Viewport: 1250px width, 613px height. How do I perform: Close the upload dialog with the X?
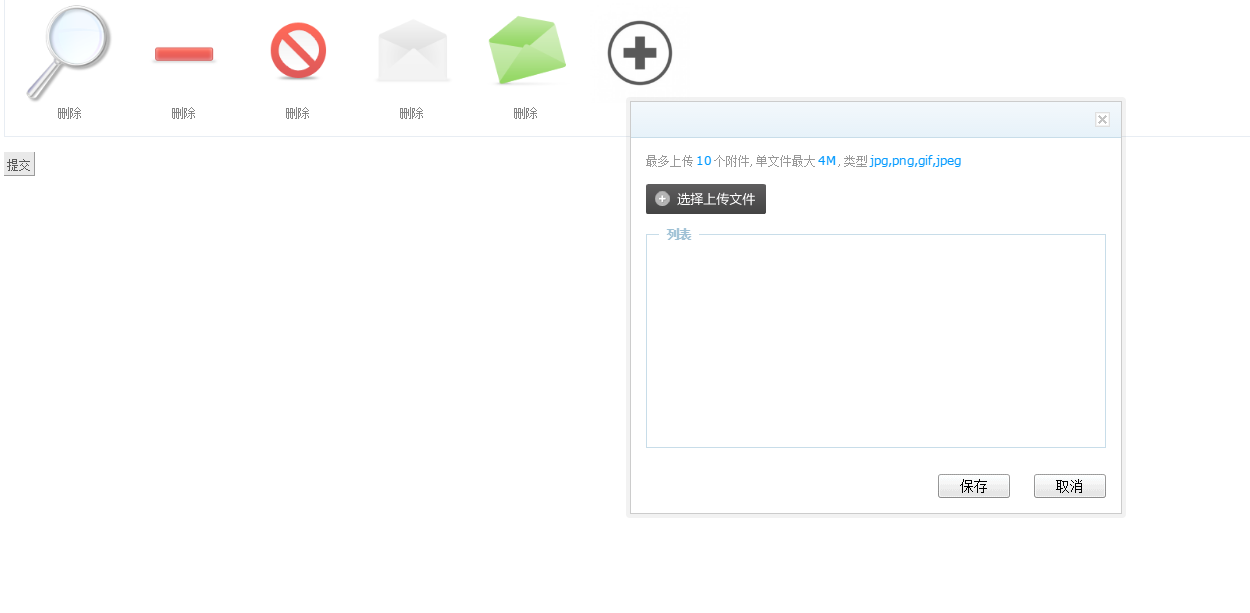(1102, 119)
